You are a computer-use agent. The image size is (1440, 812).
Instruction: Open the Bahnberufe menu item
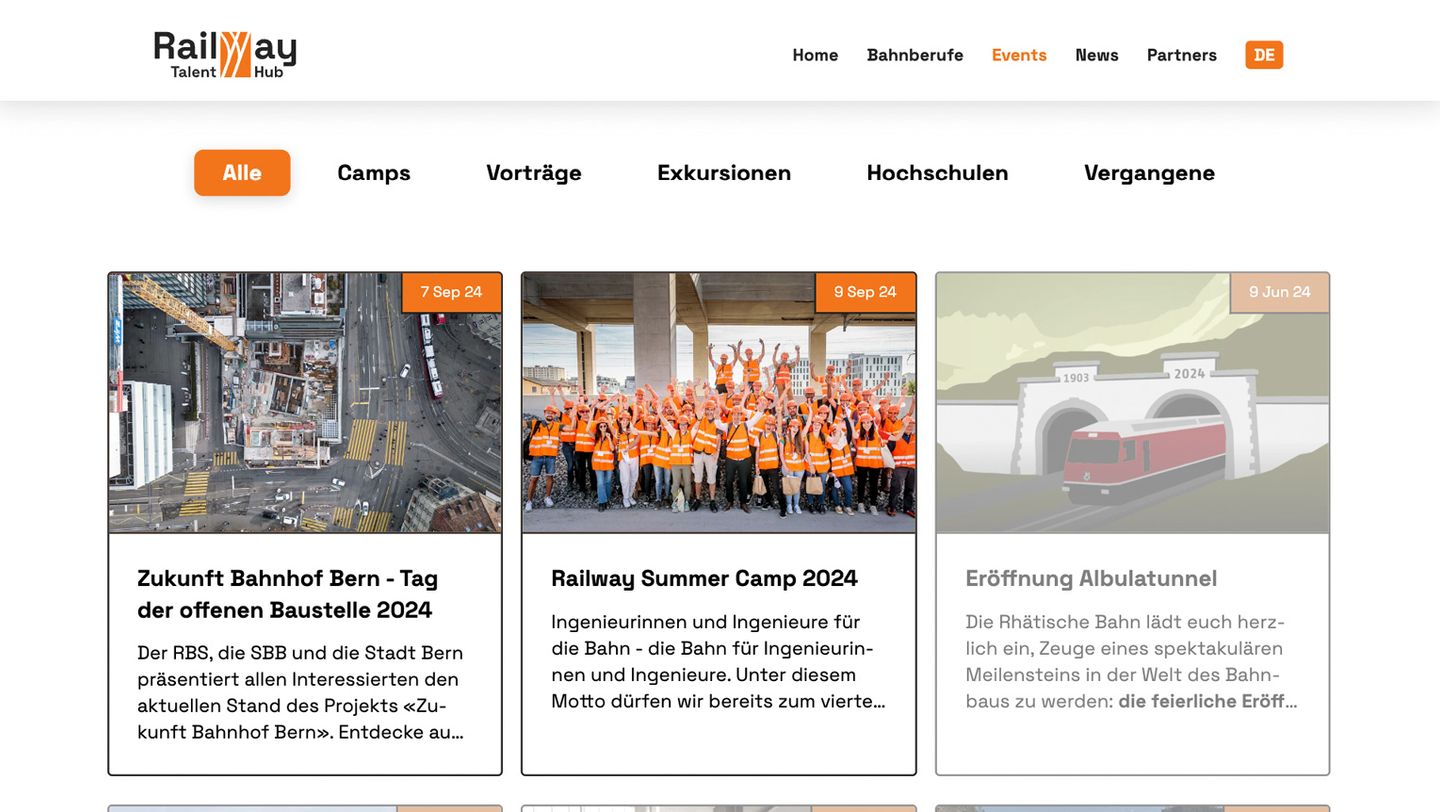(915, 55)
